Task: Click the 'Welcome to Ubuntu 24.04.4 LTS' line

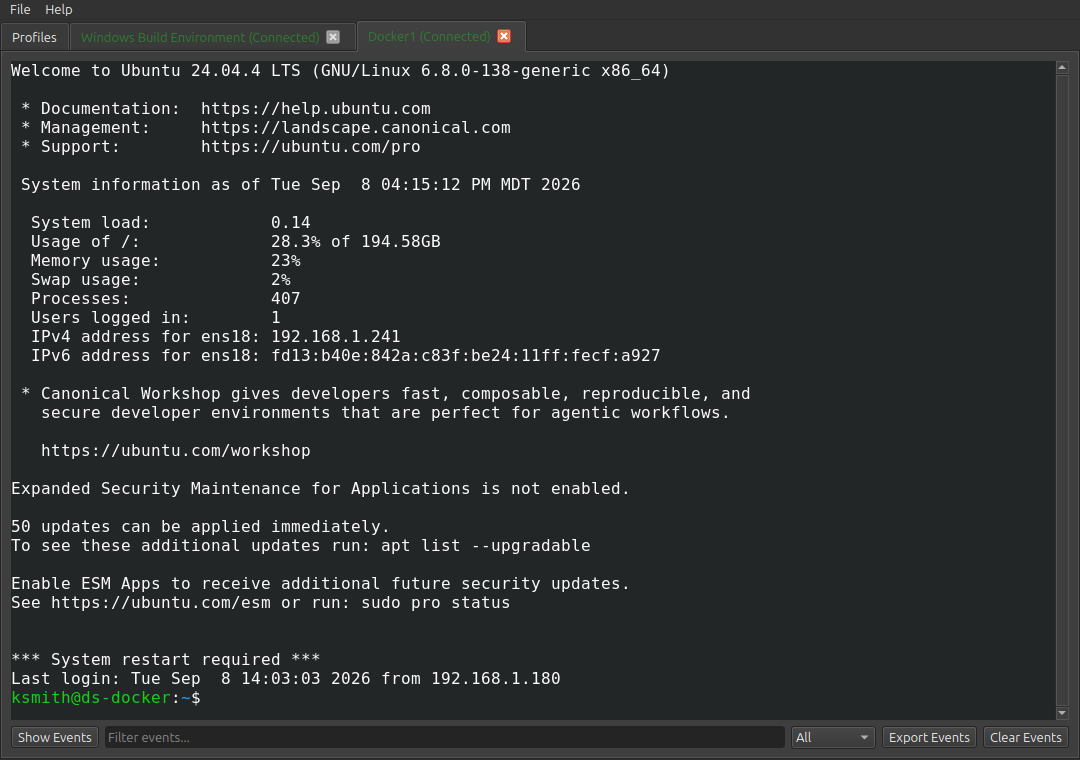Action: [x=340, y=71]
